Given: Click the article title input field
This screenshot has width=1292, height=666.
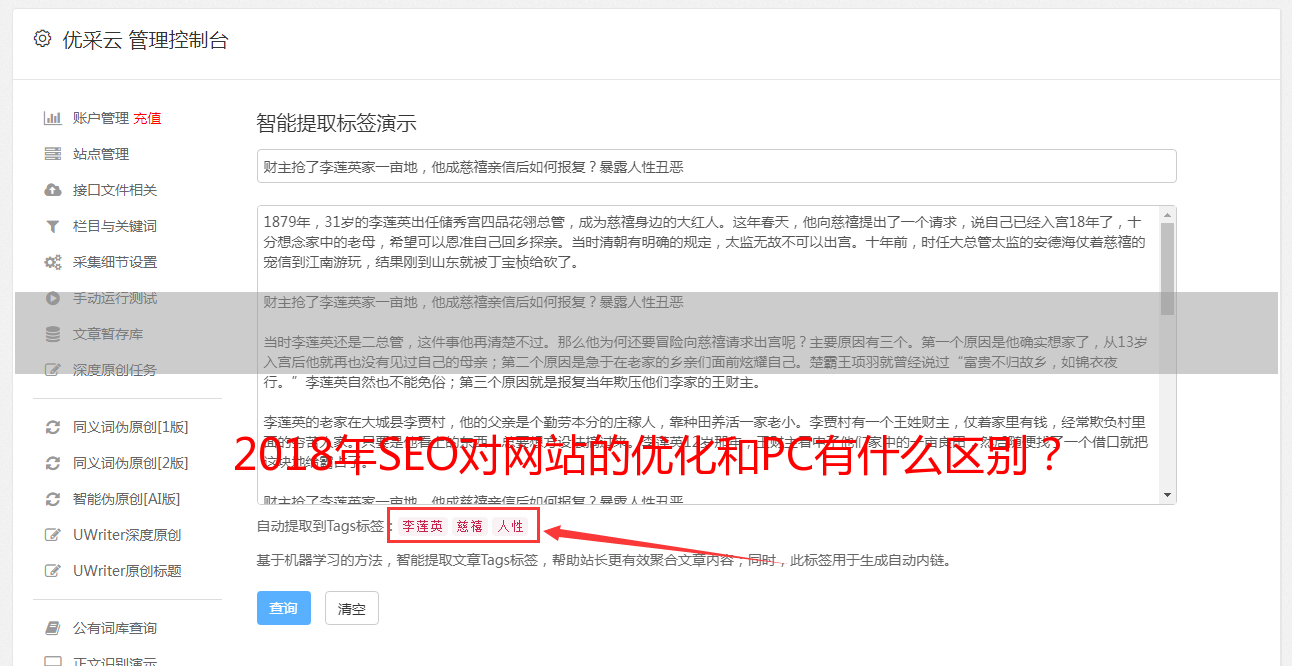Looking at the screenshot, I should [716, 166].
